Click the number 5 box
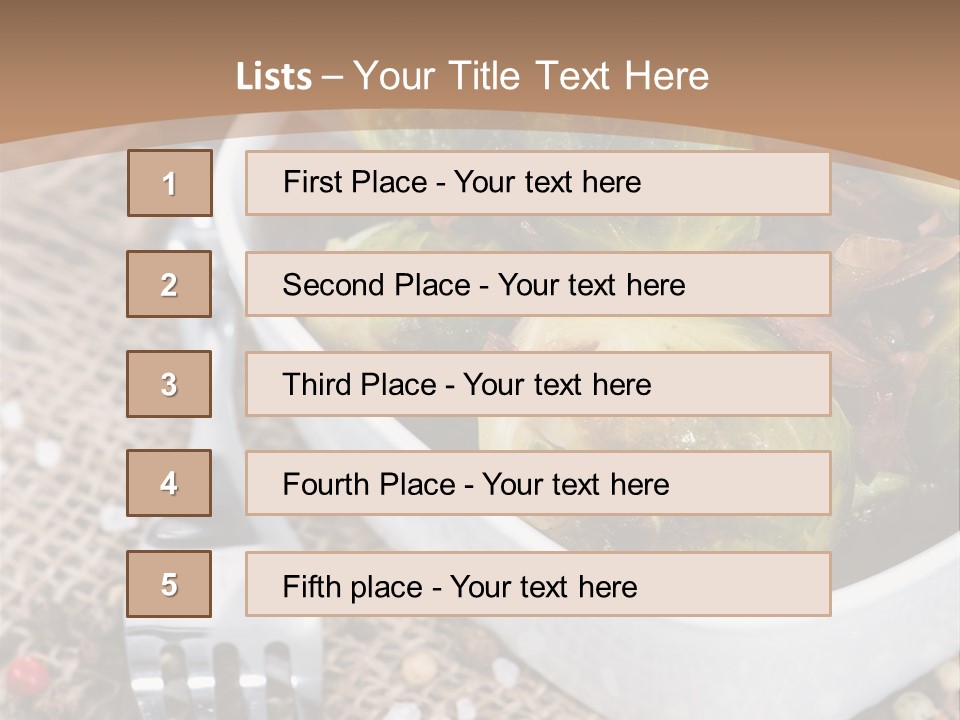The height and width of the screenshot is (720, 960). pyautogui.click(x=169, y=584)
